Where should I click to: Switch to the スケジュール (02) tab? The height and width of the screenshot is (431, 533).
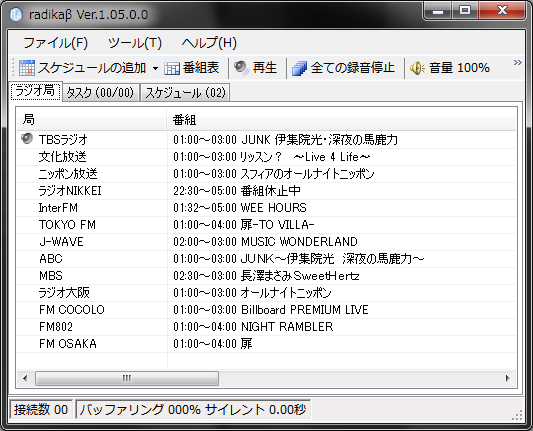click(185, 92)
